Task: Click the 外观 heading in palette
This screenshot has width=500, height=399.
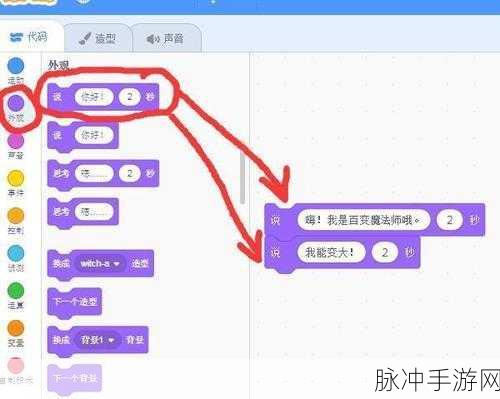Action: point(58,65)
